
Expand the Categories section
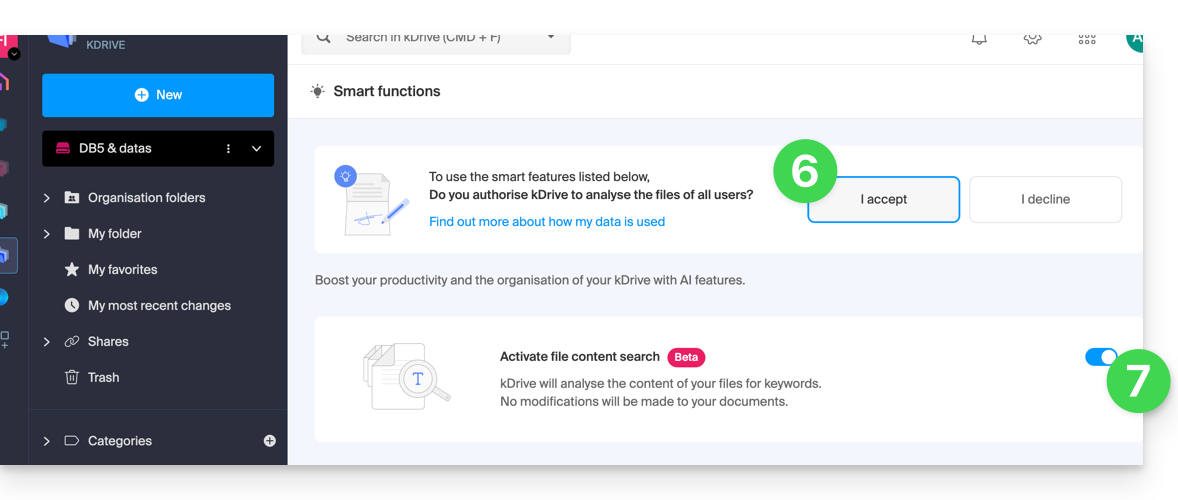[47, 441]
